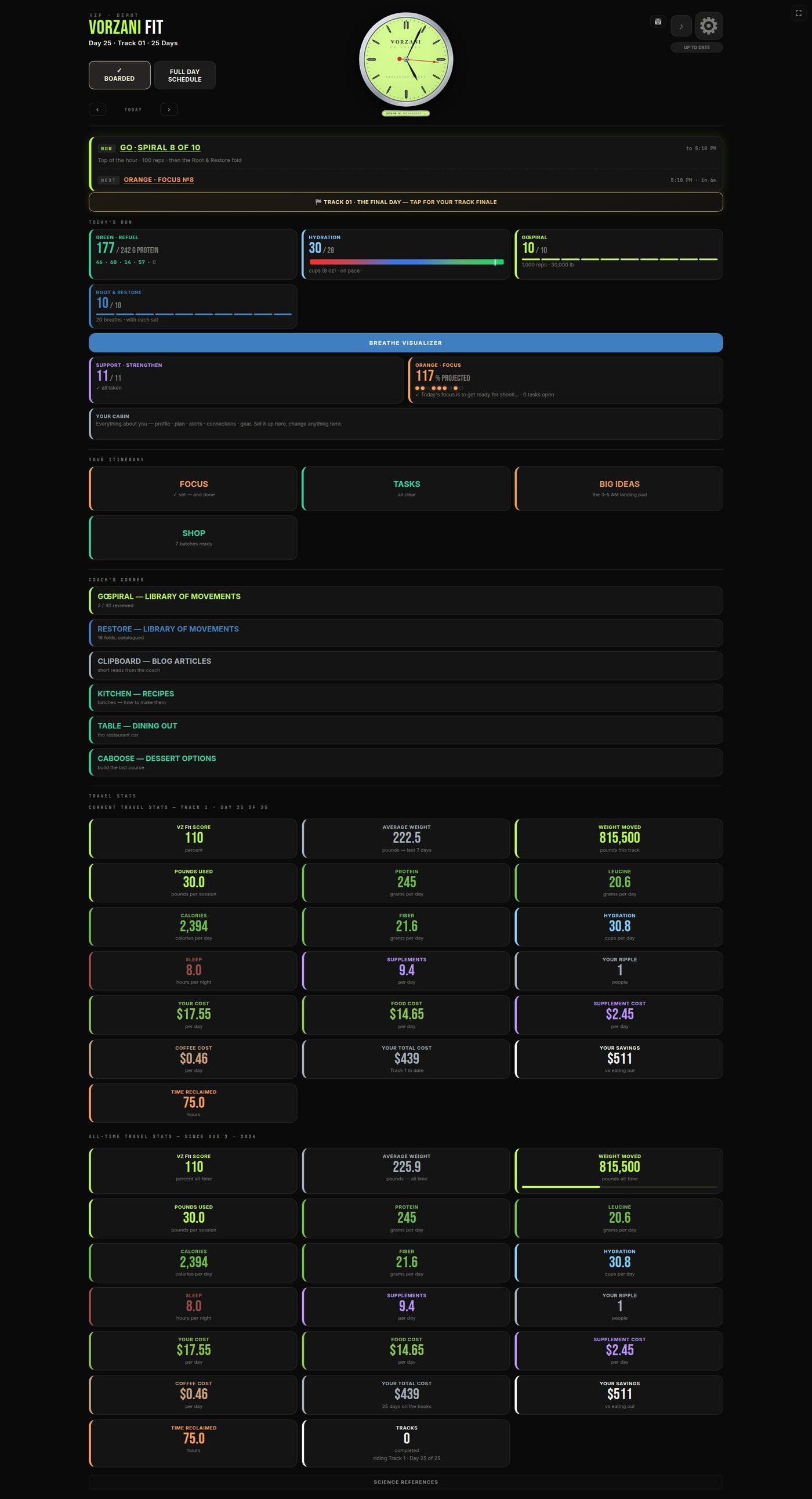Tap the Track 01 final day finale banner
The image size is (812, 1499).
pos(406,202)
